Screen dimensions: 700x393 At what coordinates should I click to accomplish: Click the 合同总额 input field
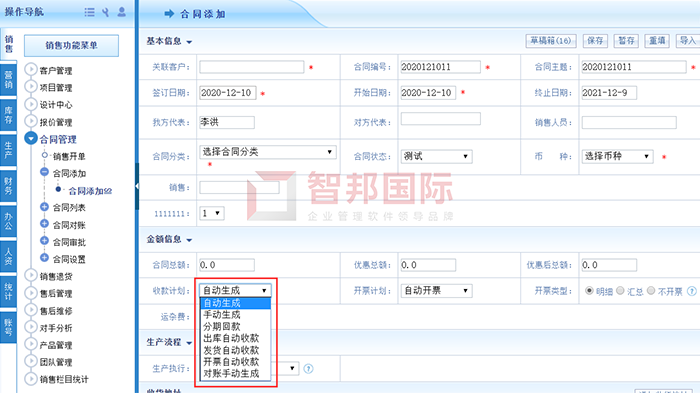point(227,265)
